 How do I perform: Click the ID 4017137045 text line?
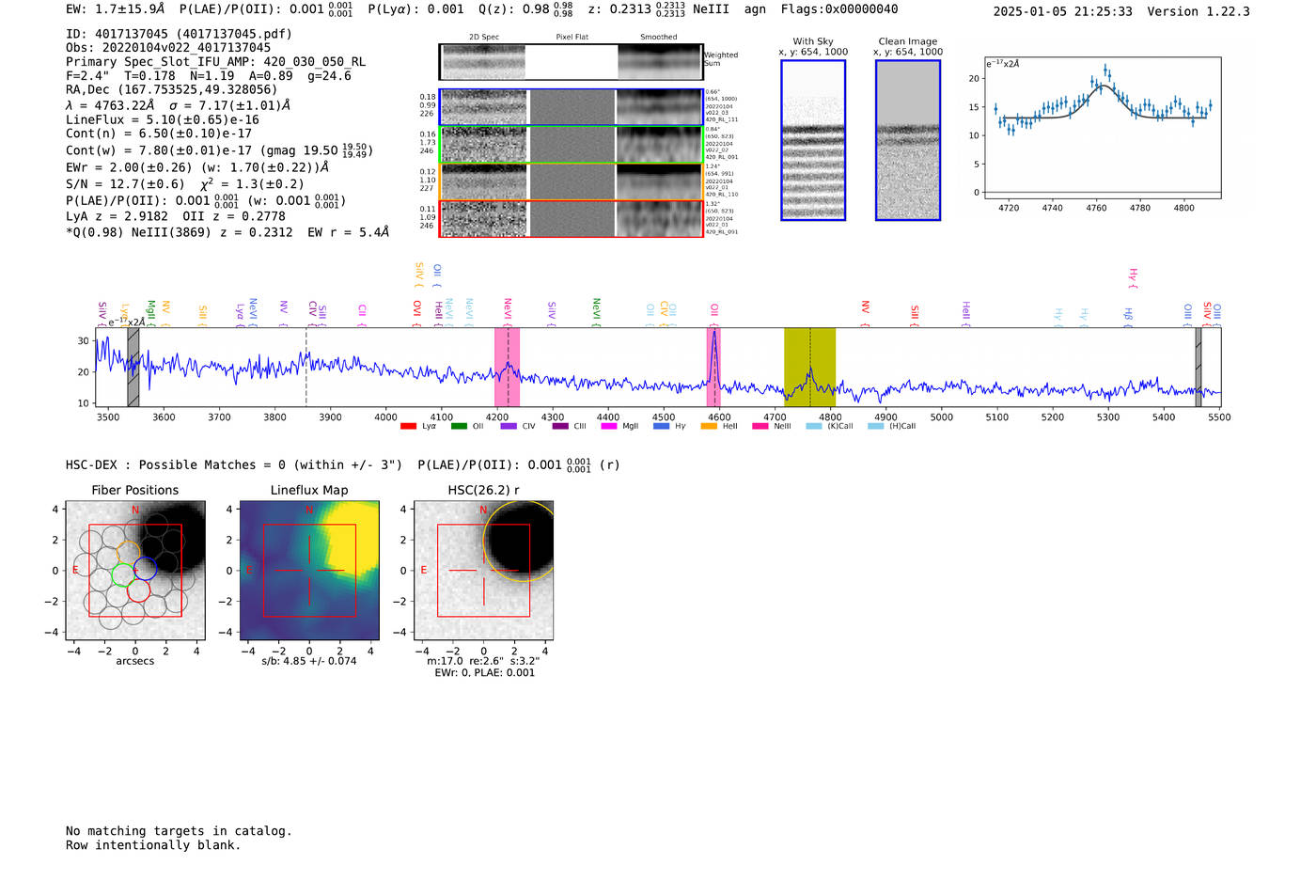(x=179, y=34)
